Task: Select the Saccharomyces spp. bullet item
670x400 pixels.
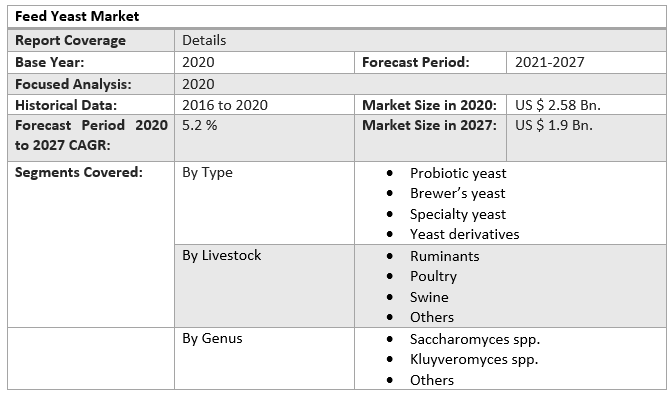Action: pos(475,339)
